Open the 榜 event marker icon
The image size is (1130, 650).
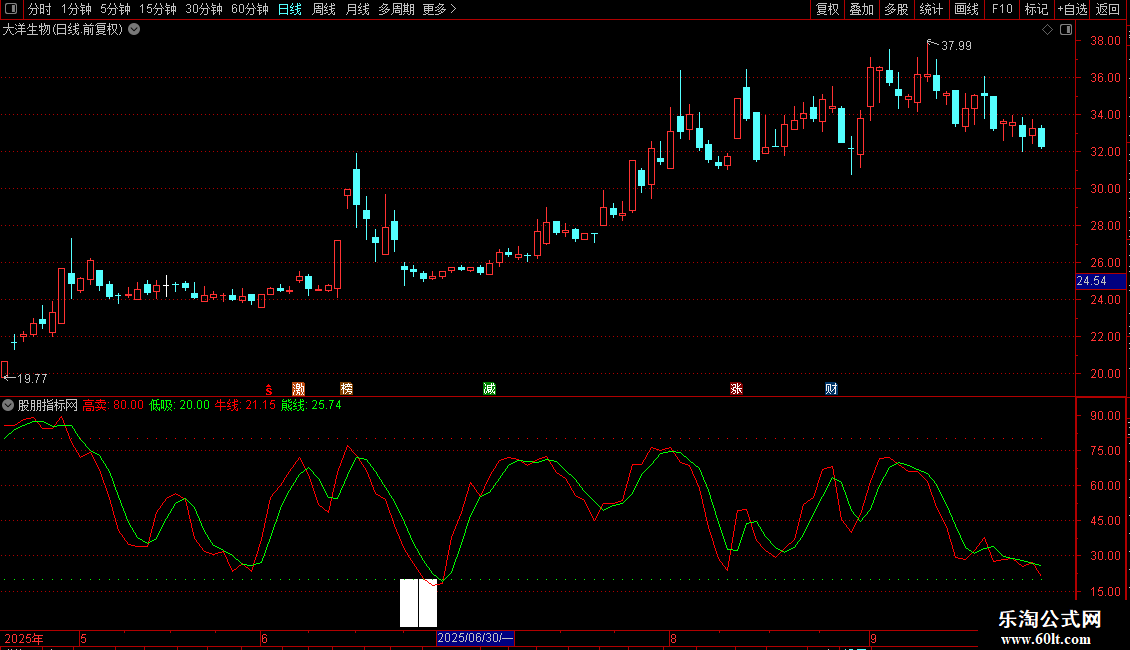(347, 389)
